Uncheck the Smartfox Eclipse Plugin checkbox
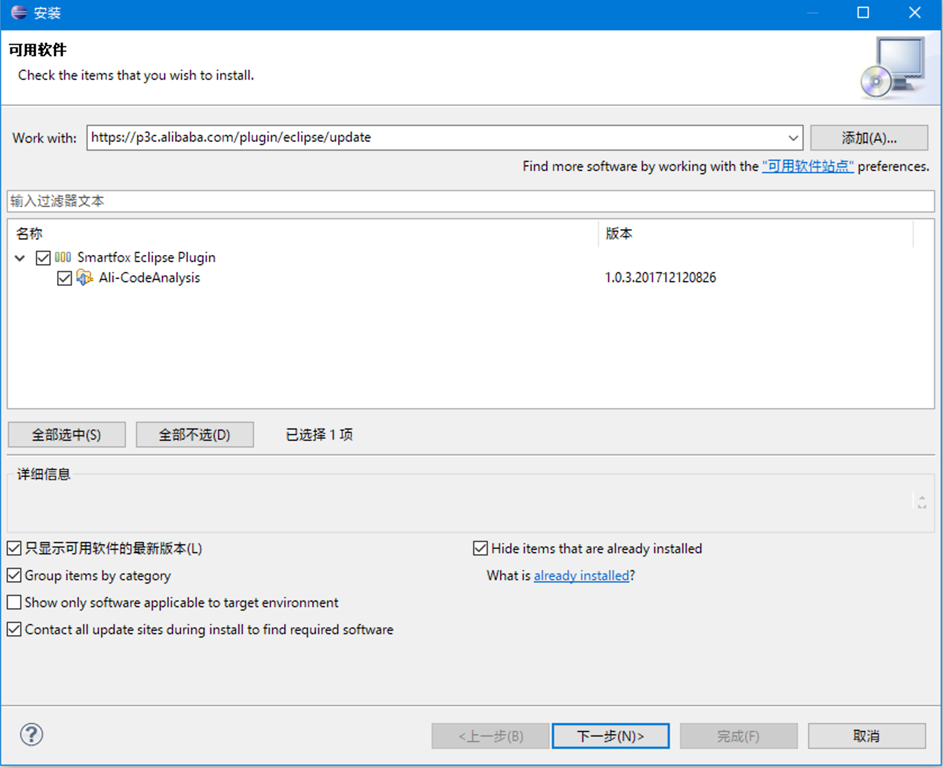This screenshot has height=768, width=943. pos(43,258)
